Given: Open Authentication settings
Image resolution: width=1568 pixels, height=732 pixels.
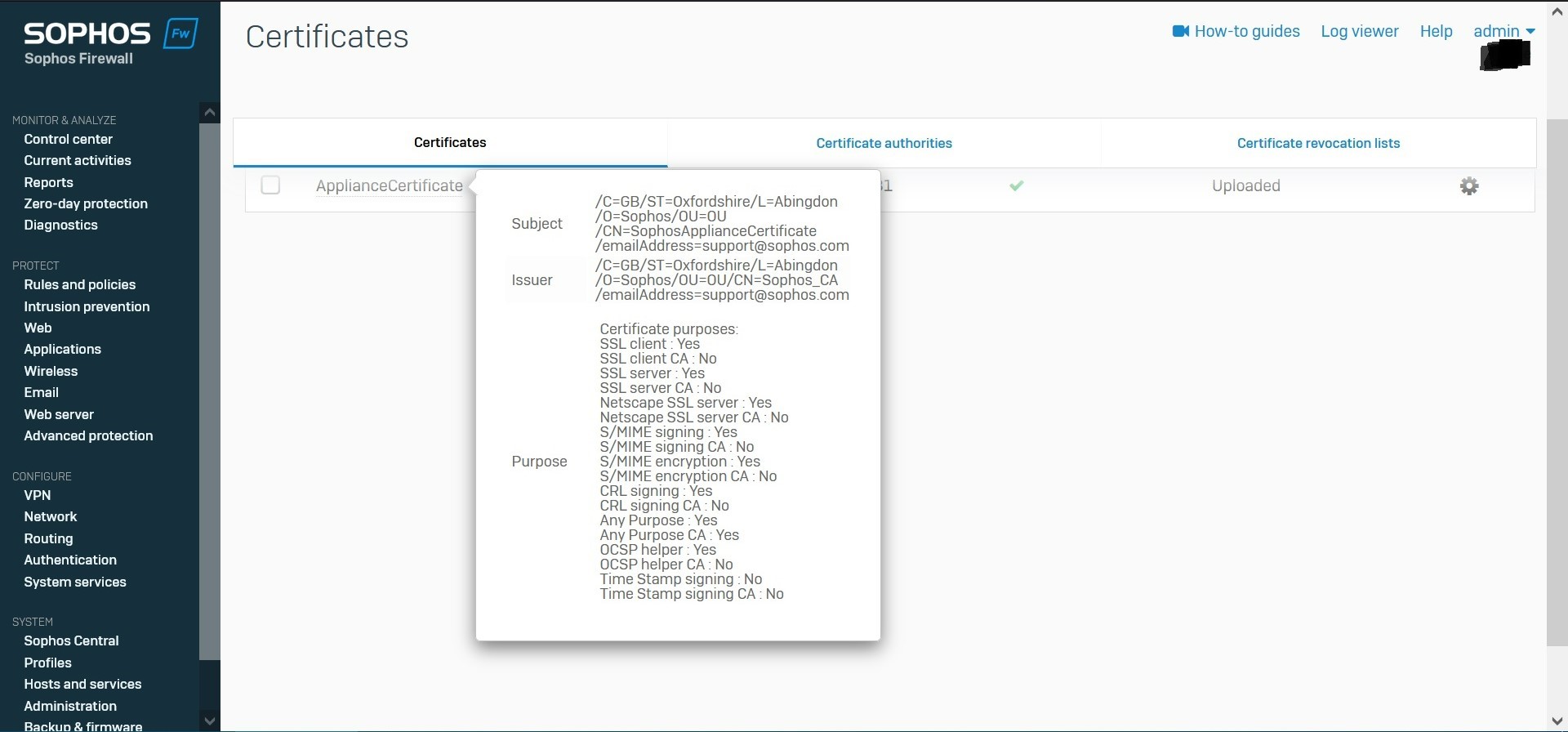Looking at the screenshot, I should click(70, 560).
